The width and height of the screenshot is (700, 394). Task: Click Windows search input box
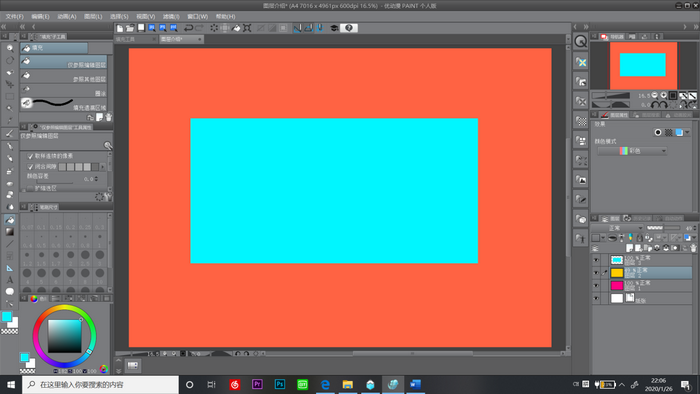(x=100, y=384)
